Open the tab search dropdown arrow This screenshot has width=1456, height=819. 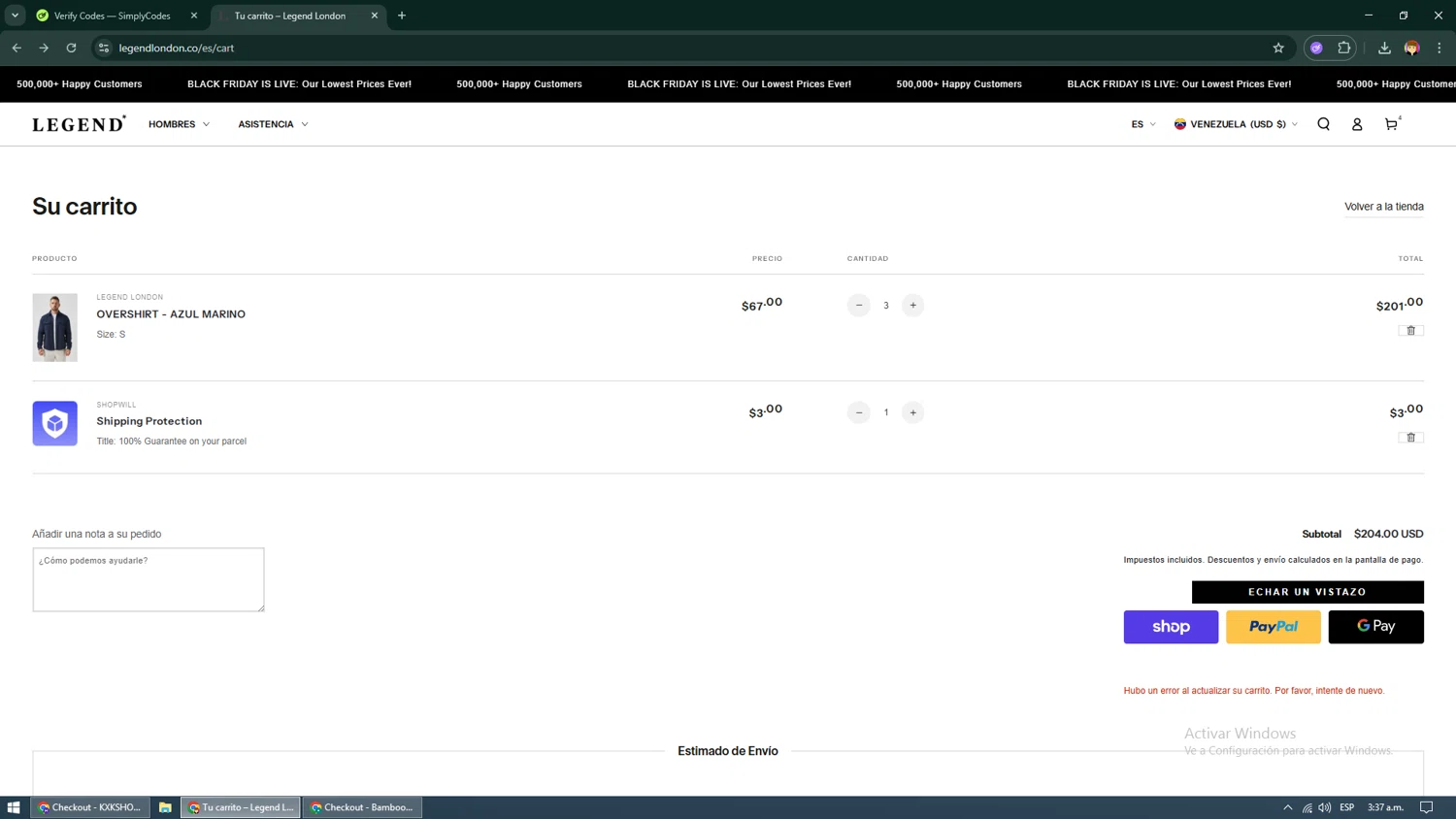pos(15,16)
